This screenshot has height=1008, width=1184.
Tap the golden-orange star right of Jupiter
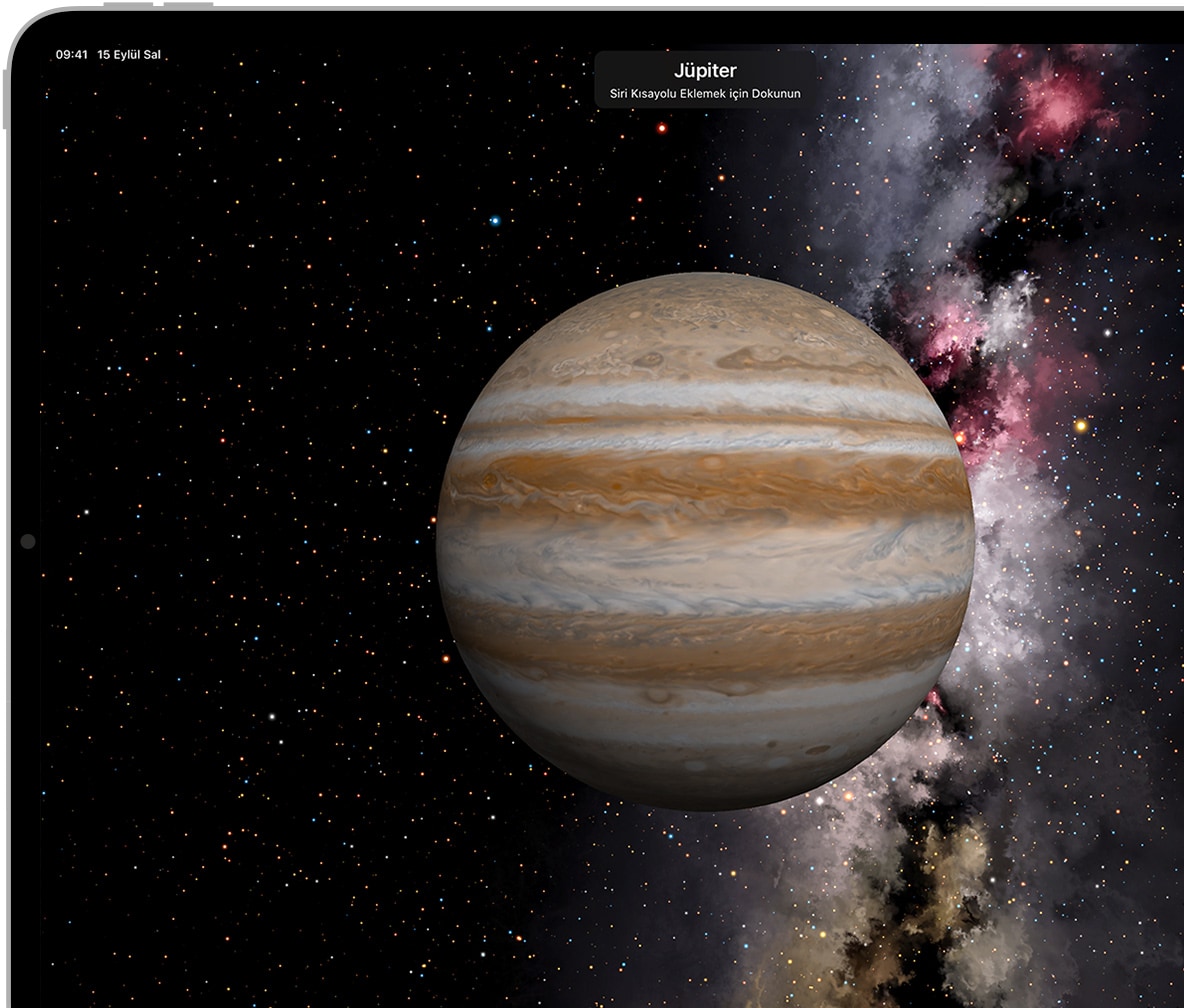(x=1081, y=426)
